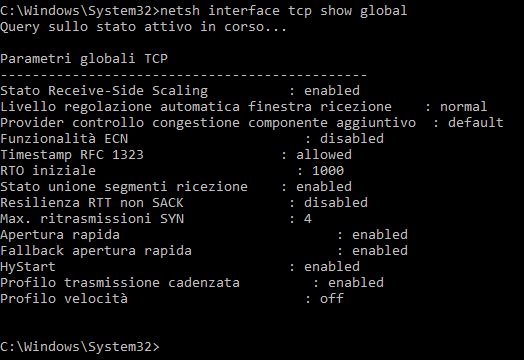Click the 'allowed' timestamp value
This screenshot has height=360, width=524.
(323, 155)
